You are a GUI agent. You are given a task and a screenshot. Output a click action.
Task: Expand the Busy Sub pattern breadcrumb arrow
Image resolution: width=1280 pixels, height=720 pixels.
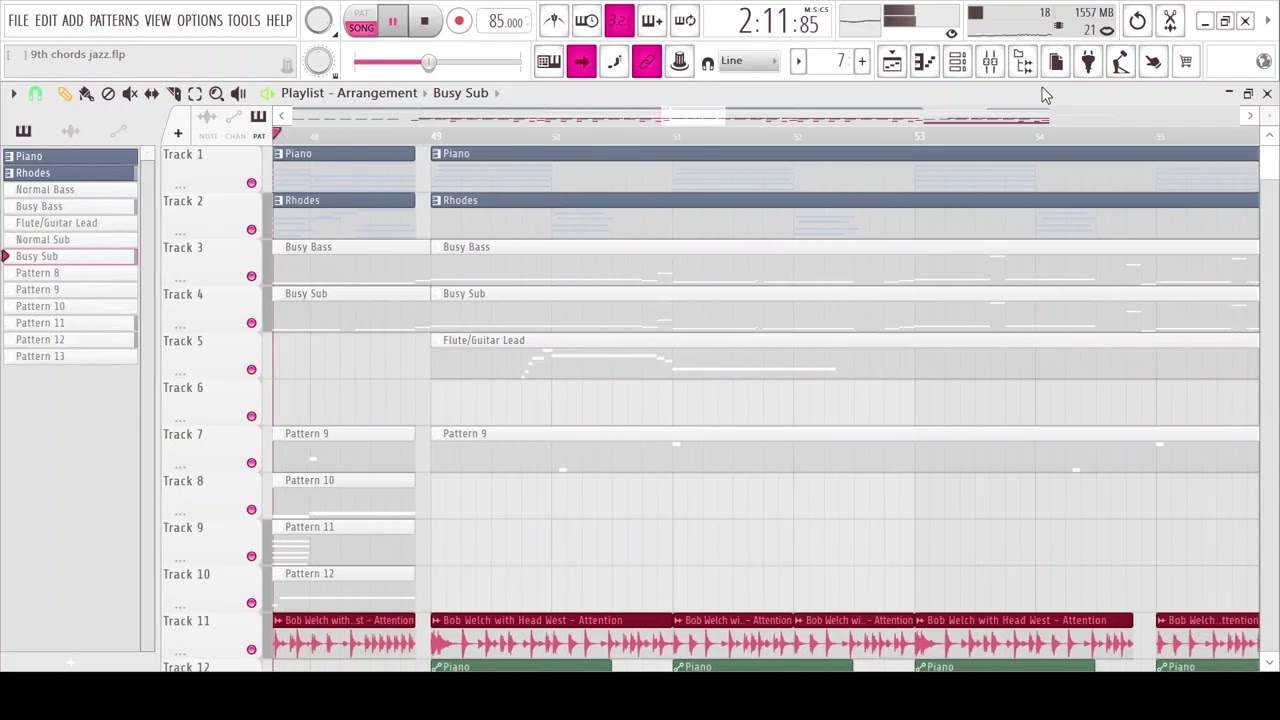pos(497,93)
